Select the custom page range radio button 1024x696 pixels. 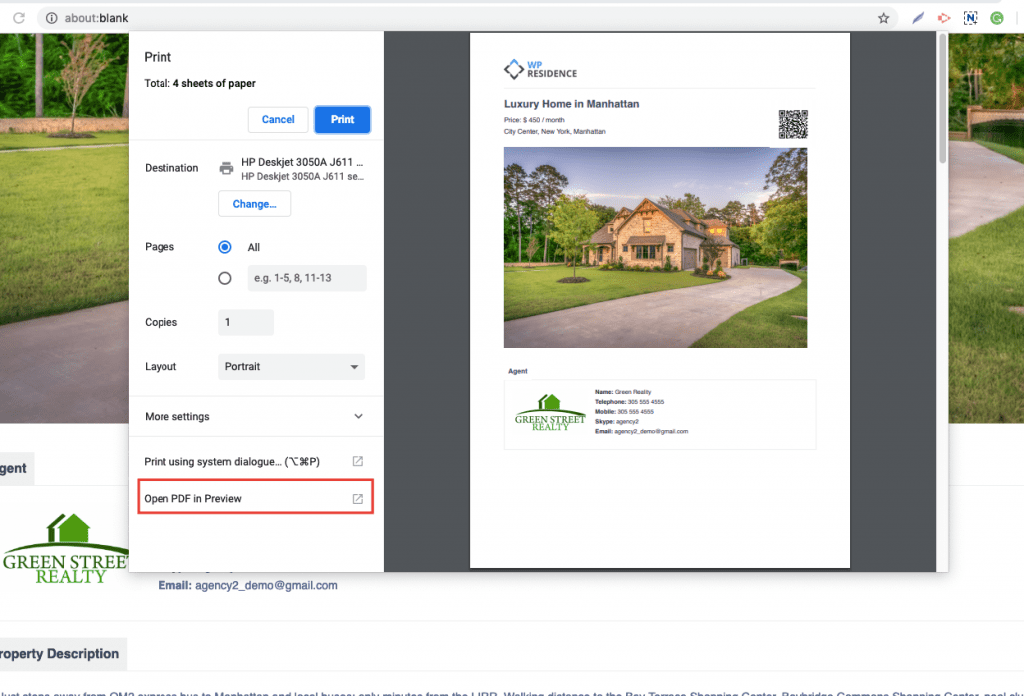(x=225, y=278)
